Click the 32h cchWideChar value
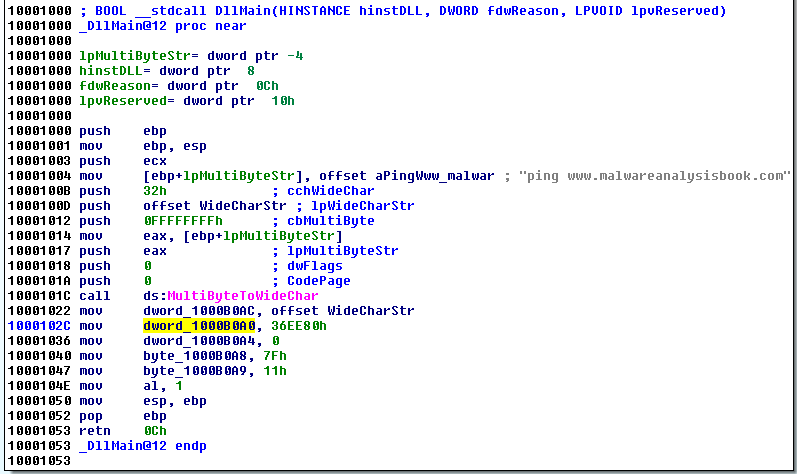797x474 pixels. coord(155,191)
